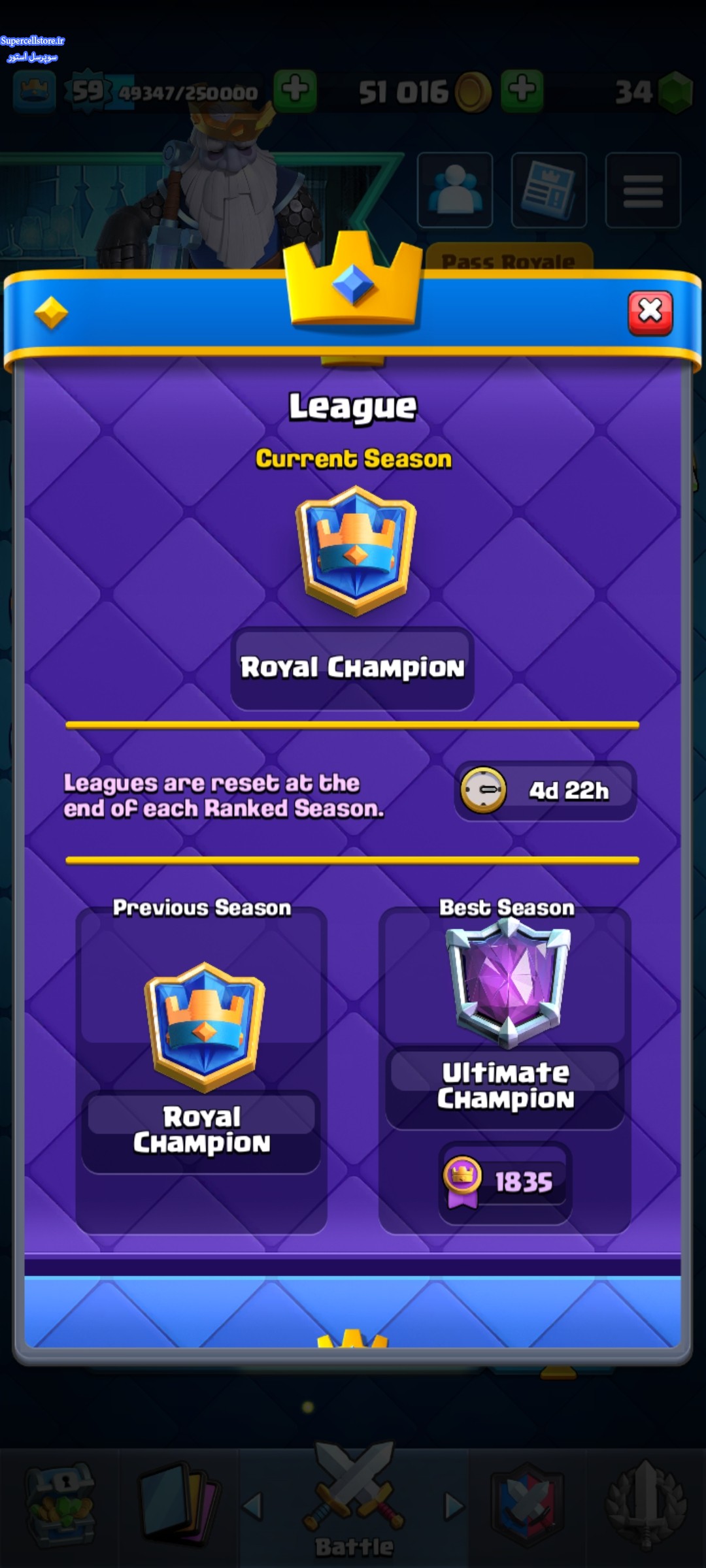Screen dimensions: 706x1568
Task: Add experience with green plus button
Action: coord(295,90)
